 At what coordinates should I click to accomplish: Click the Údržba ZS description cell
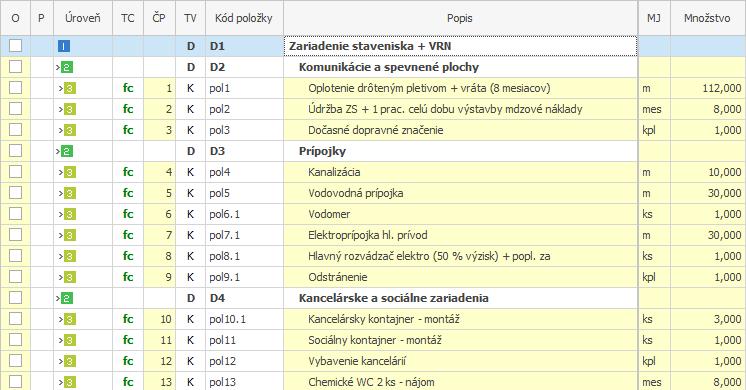click(x=461, y=109)
